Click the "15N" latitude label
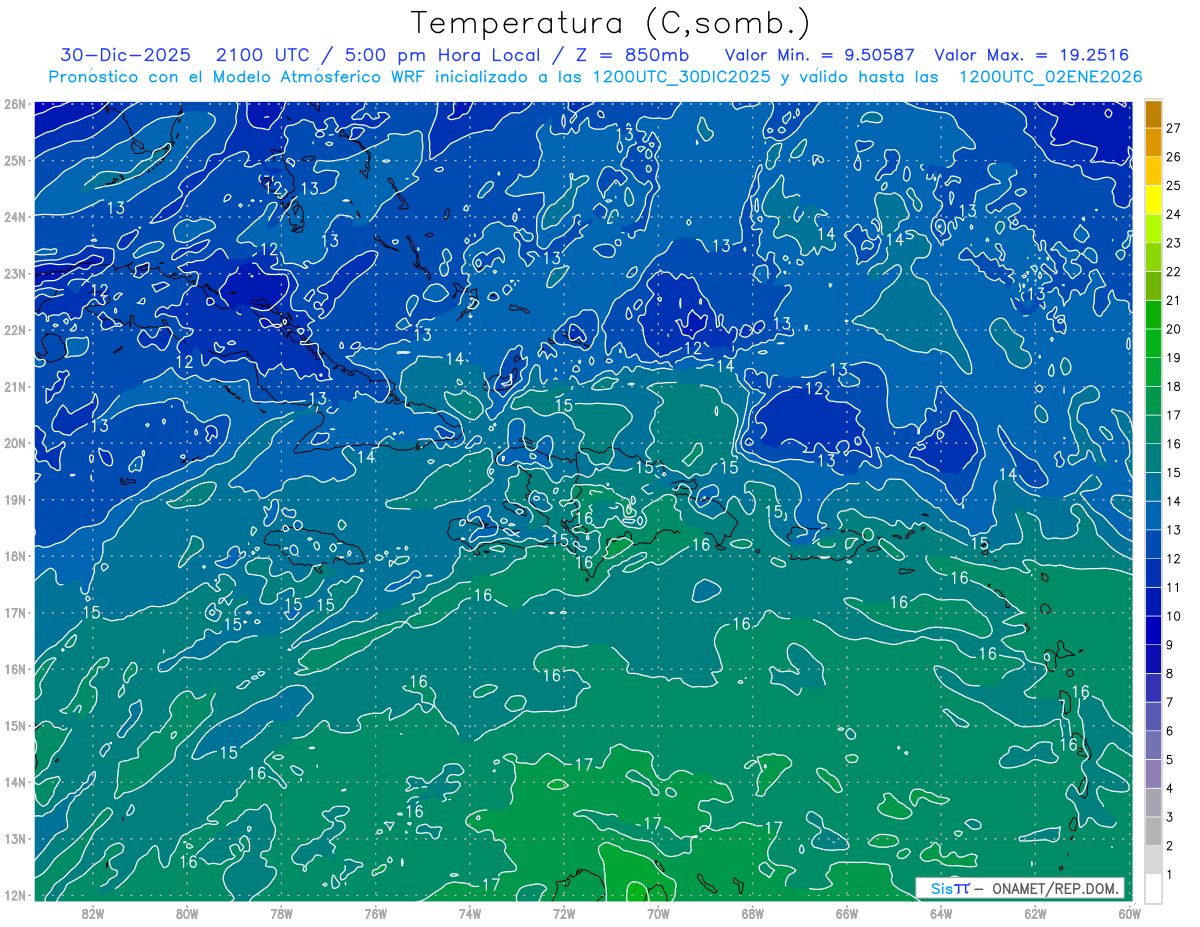This screenshot has height=927, width=1200. (x=14, y=725)
